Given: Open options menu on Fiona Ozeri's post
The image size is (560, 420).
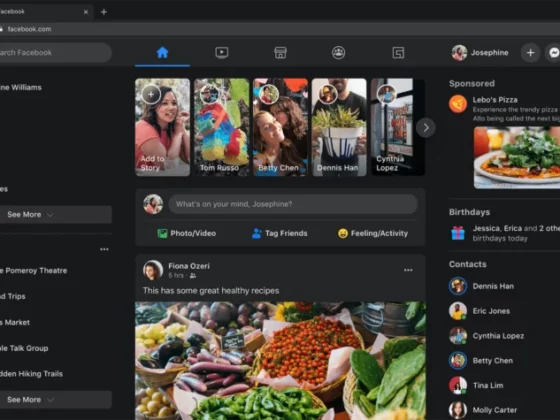Looking at the screenshot, I should 408,270.
